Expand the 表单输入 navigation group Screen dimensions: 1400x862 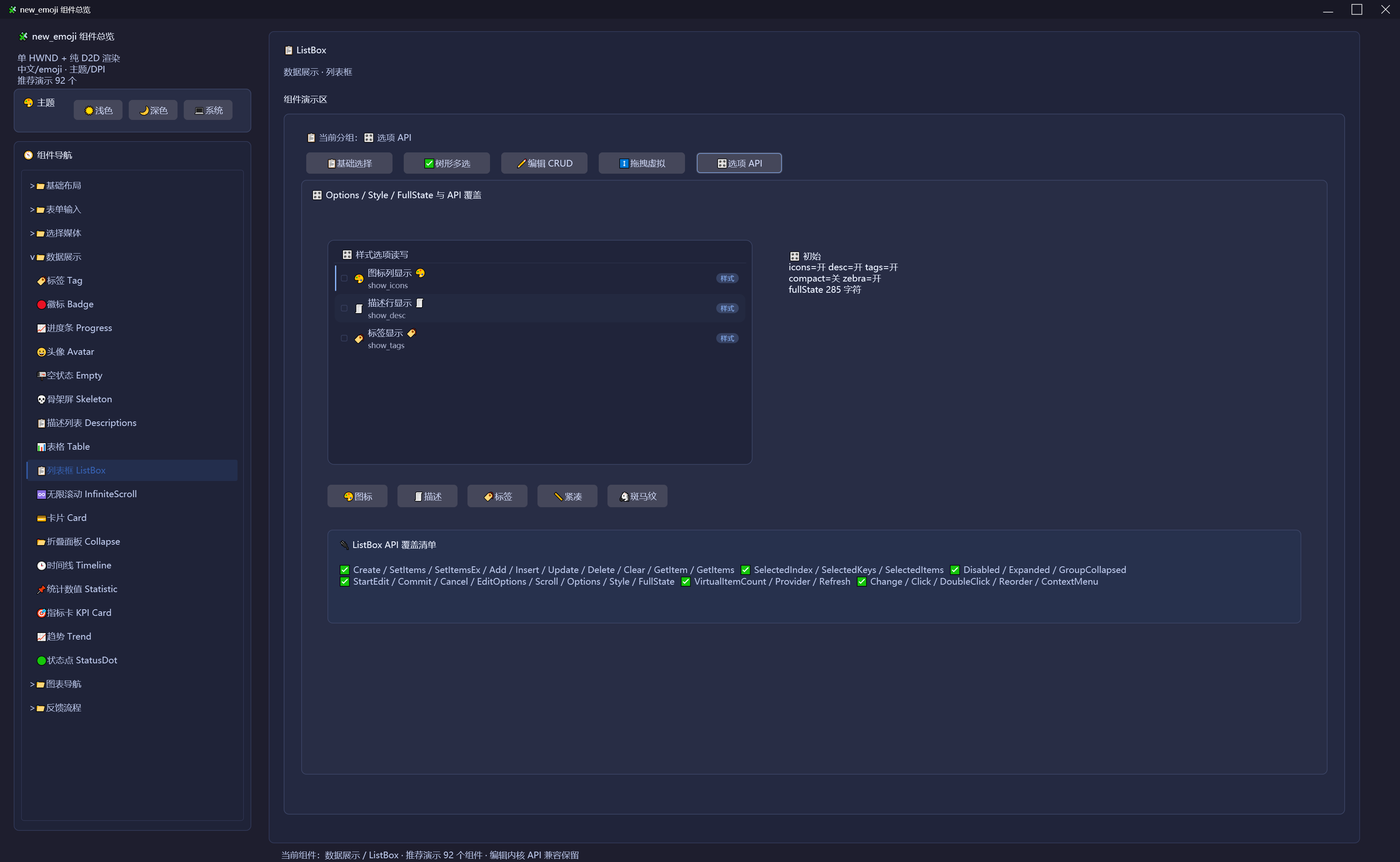pyautogui.click(x=132, y=210)
